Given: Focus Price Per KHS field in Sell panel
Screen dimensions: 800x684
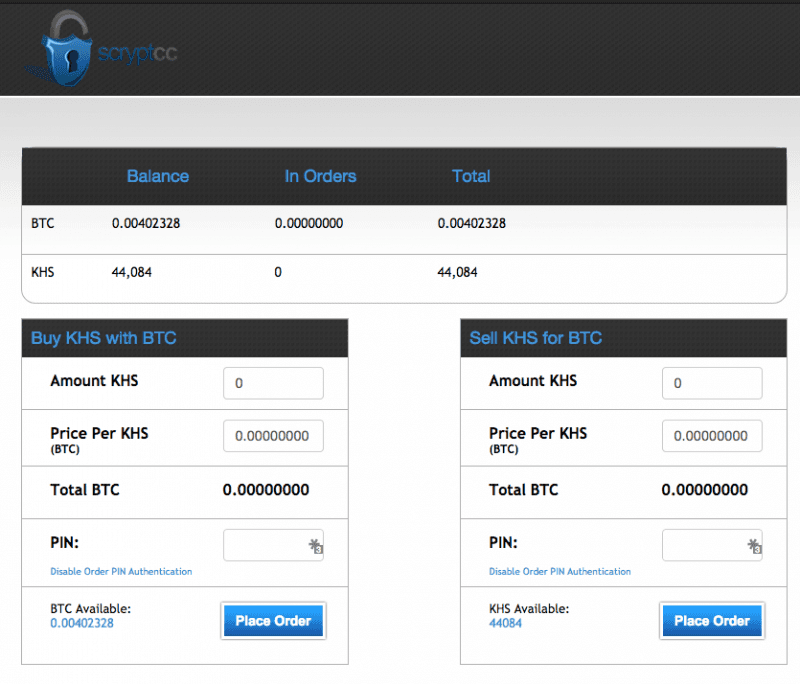Looking at the screenshot, I should [x=712, y=436].
